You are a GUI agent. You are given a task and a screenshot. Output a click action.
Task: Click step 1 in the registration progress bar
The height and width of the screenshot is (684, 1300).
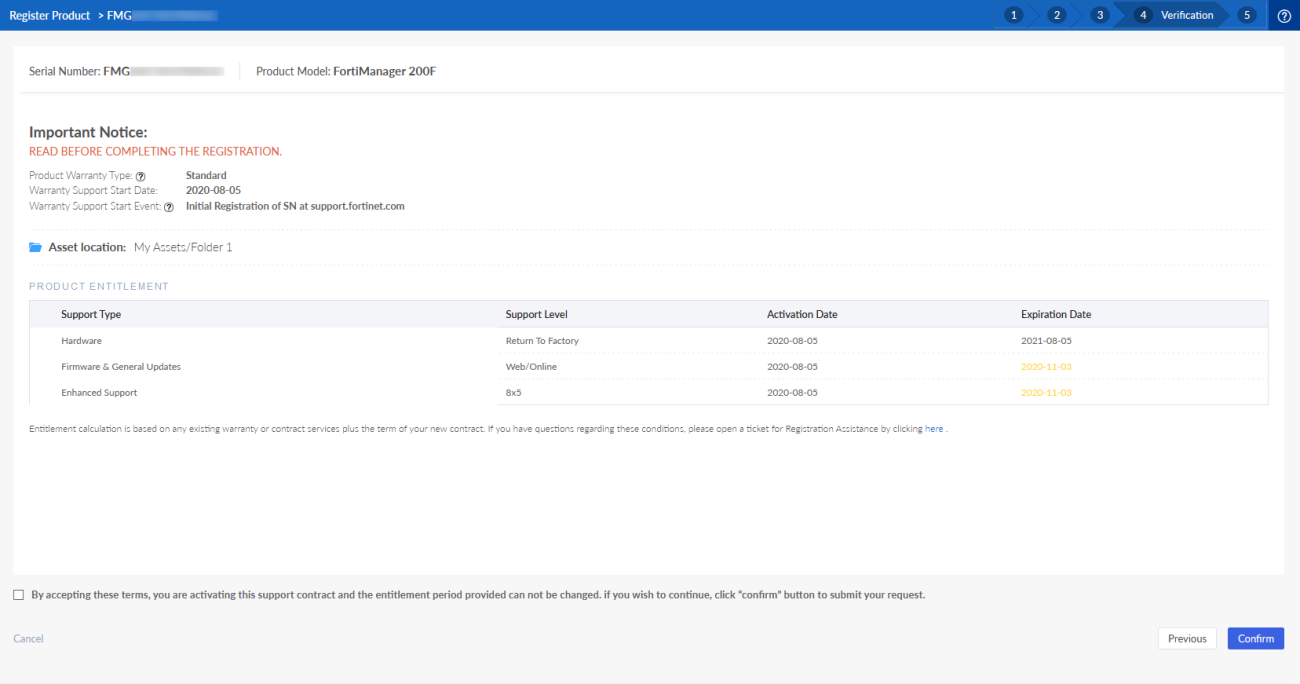(x=1013, y=15)
